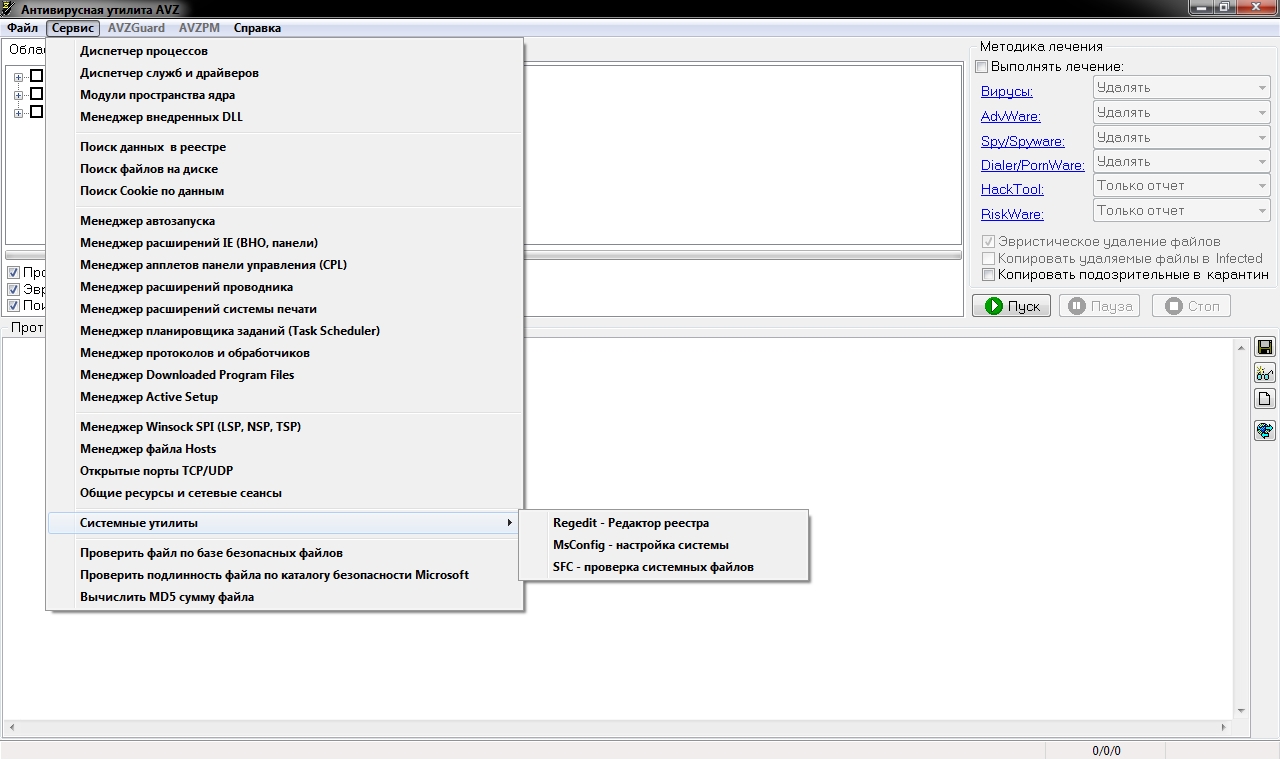Open the Справка menu

[x=257, y=28]
